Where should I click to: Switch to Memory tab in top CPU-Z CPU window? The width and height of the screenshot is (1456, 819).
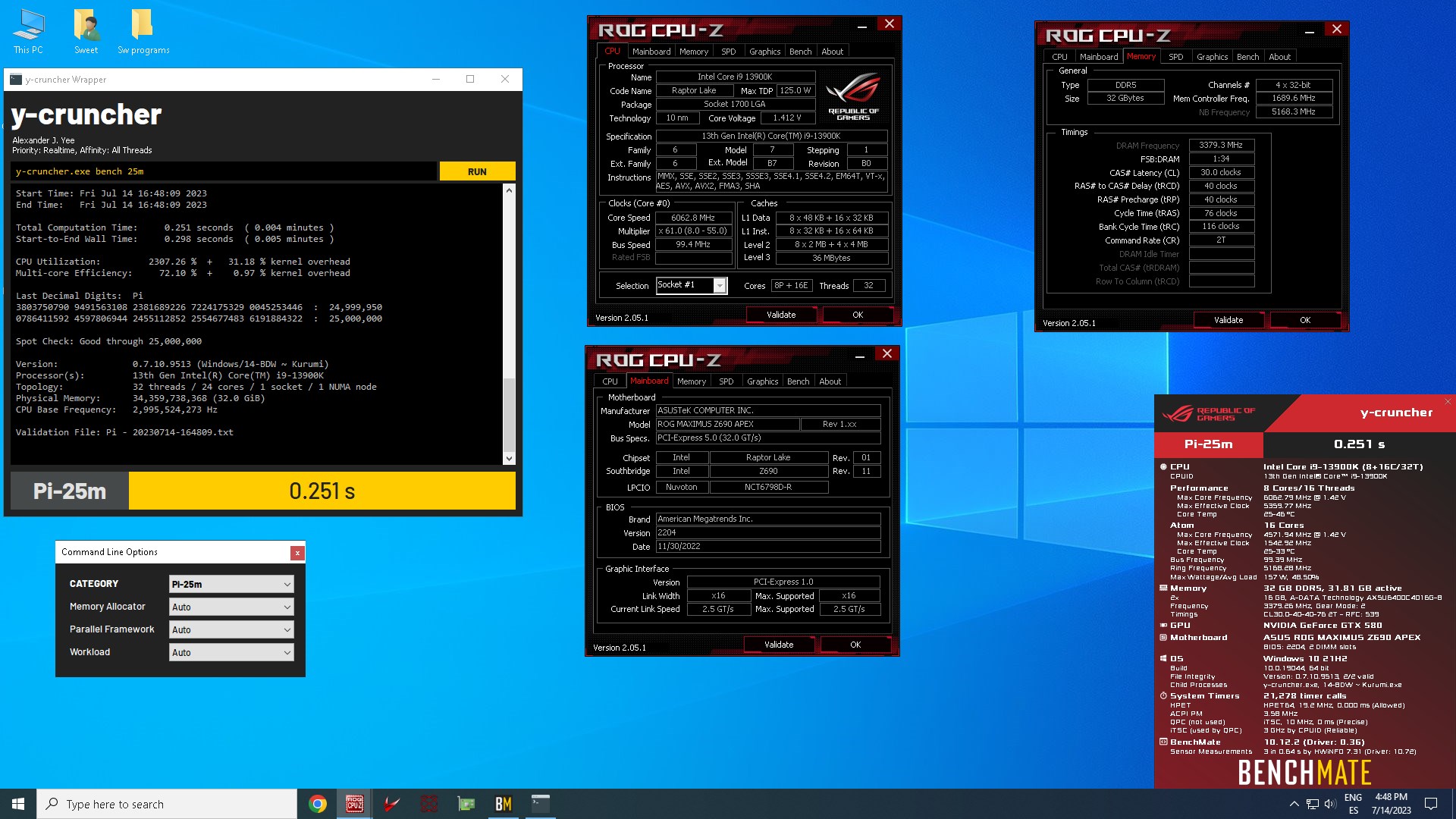pyautogui.click(x=694, y=52)
